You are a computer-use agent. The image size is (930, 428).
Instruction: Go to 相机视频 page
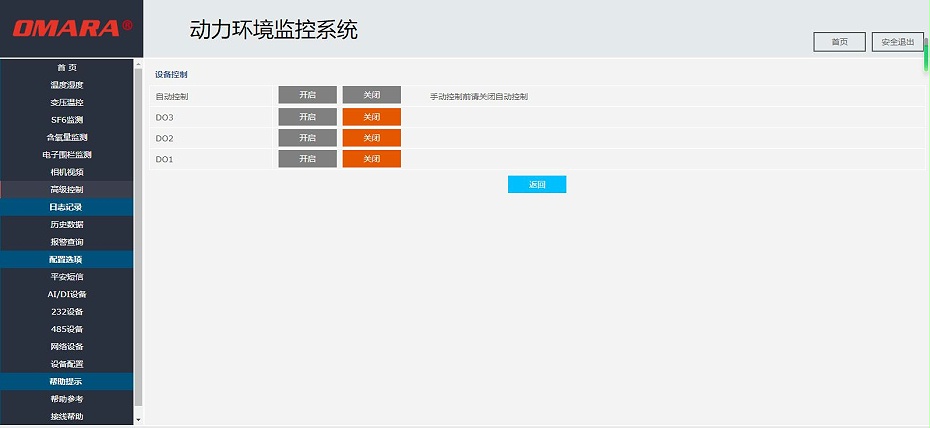click(66, 172)
